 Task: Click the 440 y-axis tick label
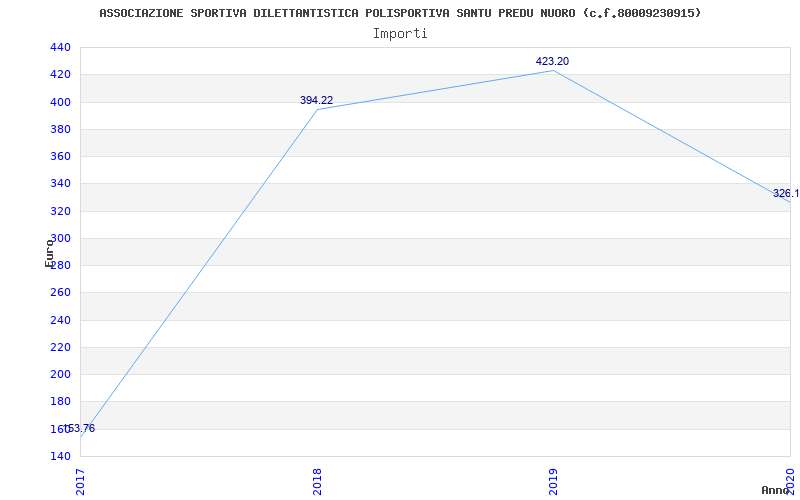(60, 47)
